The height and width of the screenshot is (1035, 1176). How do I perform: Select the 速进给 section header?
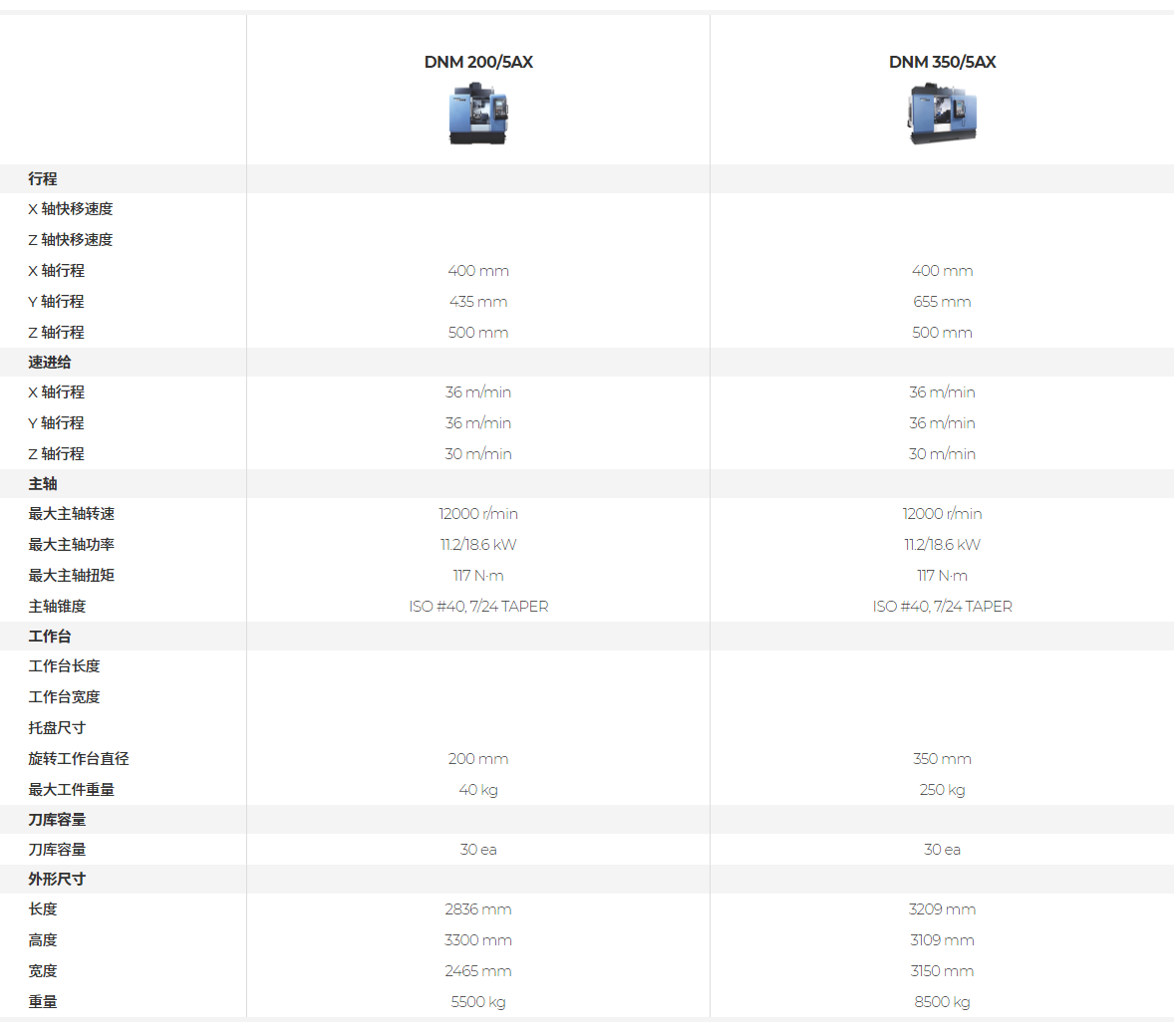50,362
